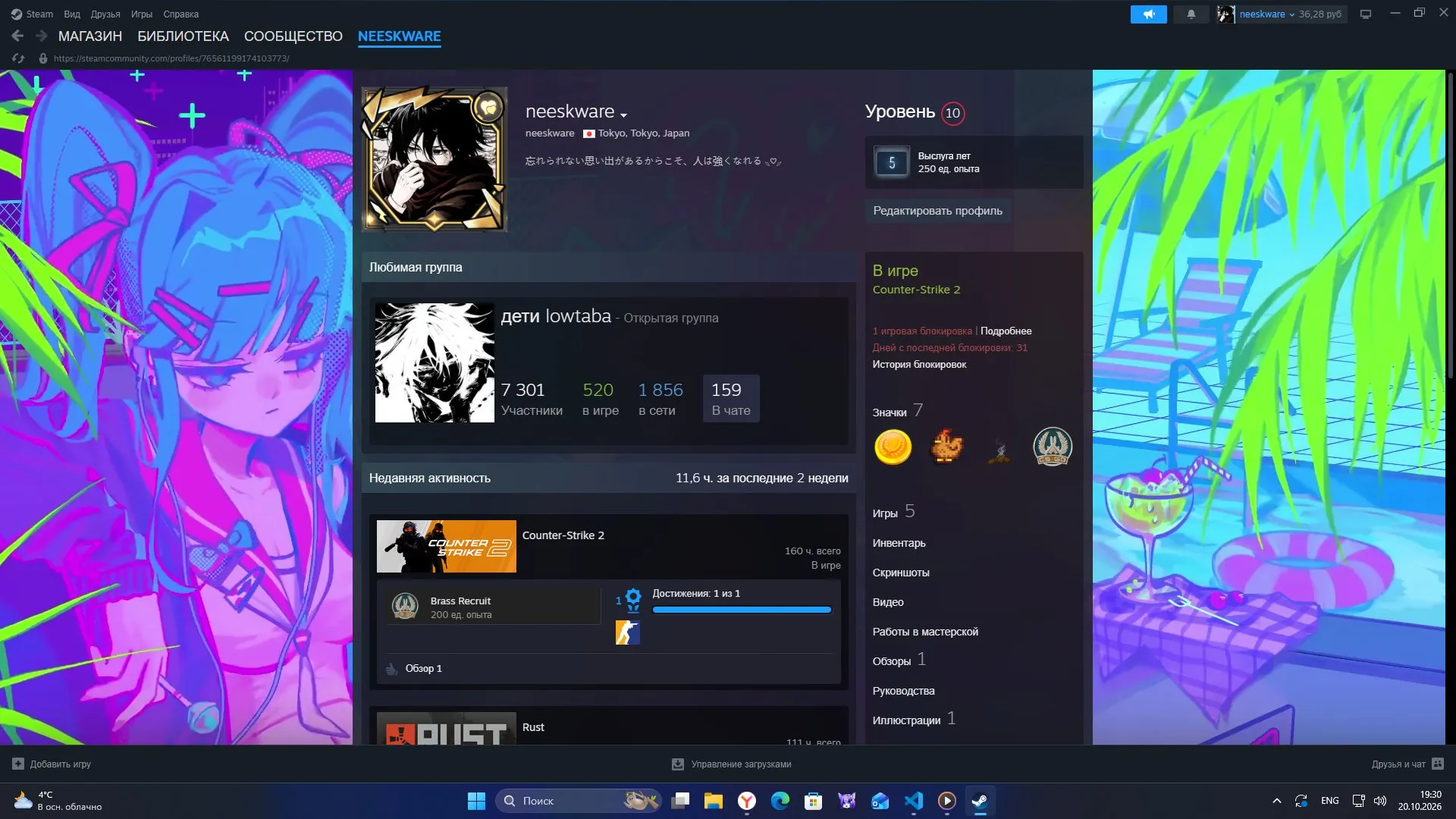Screen dimensions: 1456x819
Task: Click Редактировать профиль button
Action: pyautogui.click(x=937, y=211)
